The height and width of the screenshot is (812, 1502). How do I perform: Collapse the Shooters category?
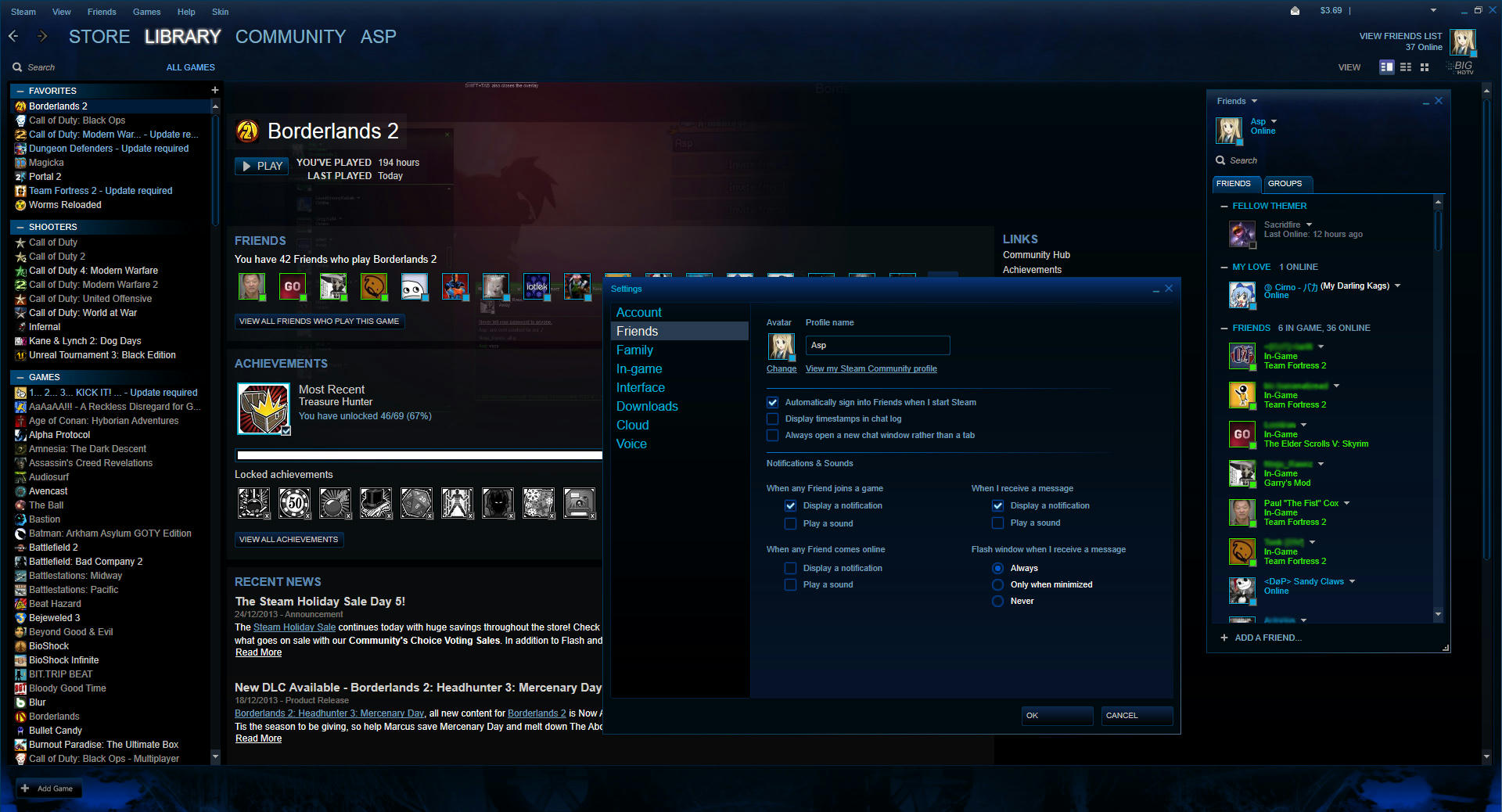tap(20, 227)
